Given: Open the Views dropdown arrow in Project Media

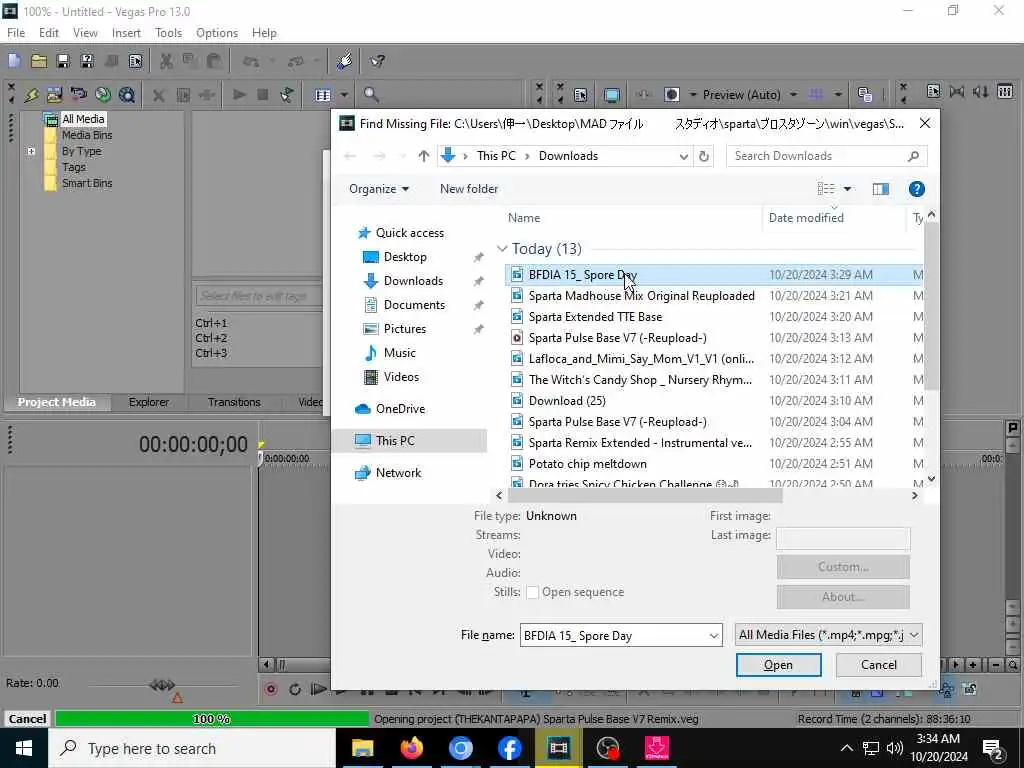Looking at the screenshot, I should 344,95.
